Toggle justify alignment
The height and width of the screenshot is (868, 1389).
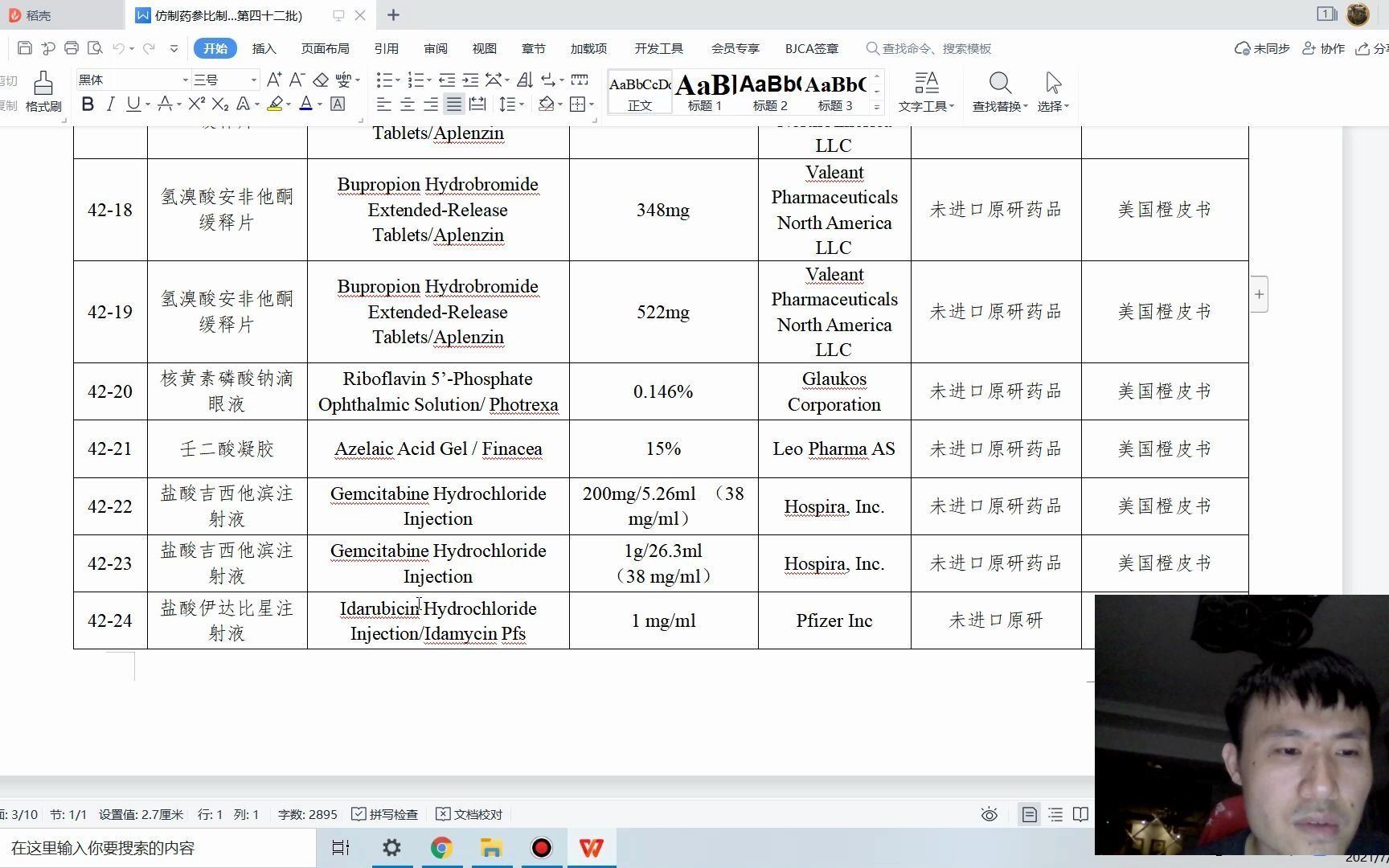coord(454,104)
